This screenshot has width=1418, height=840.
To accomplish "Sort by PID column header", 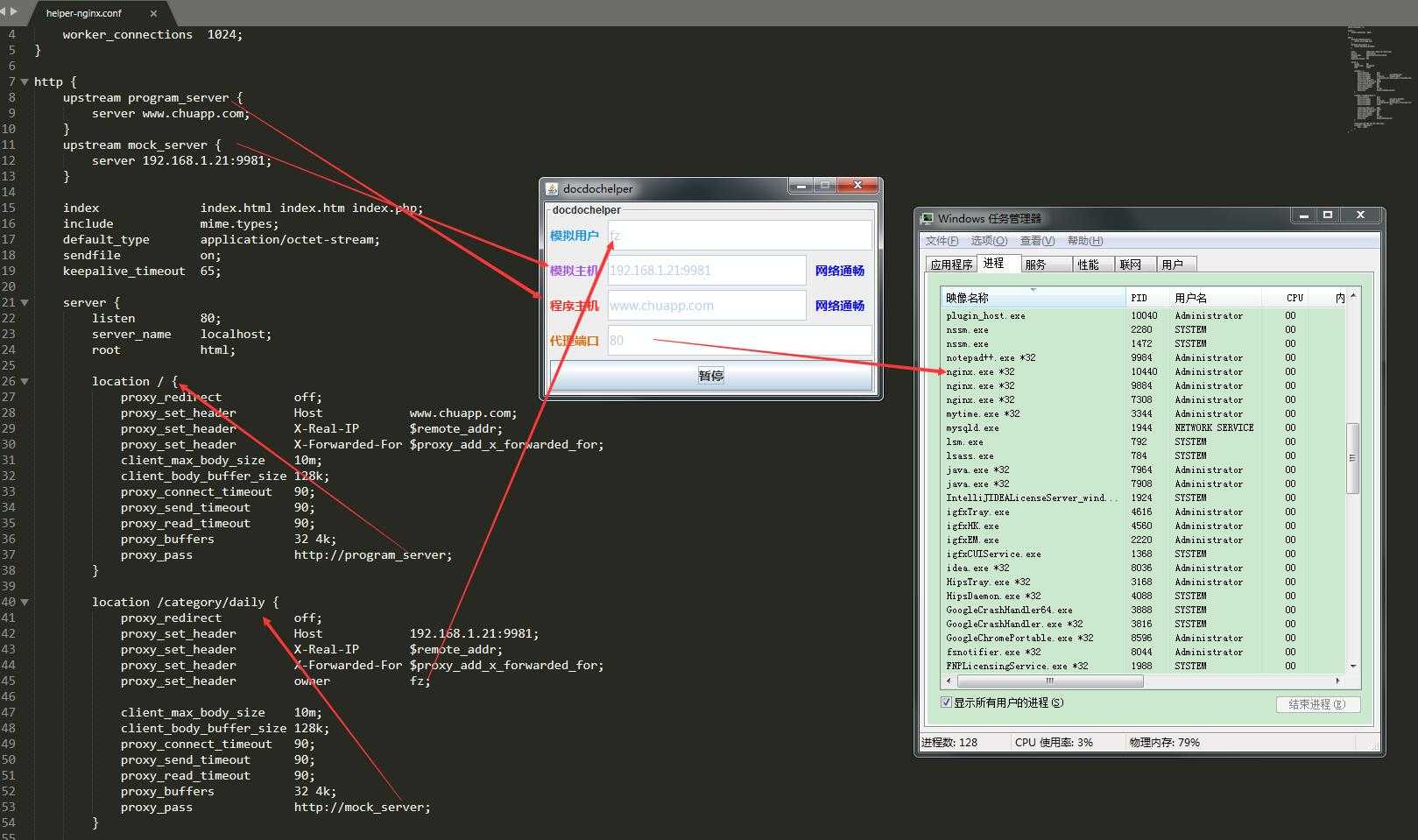I will pyautogui.click(x=1148, y=298).
